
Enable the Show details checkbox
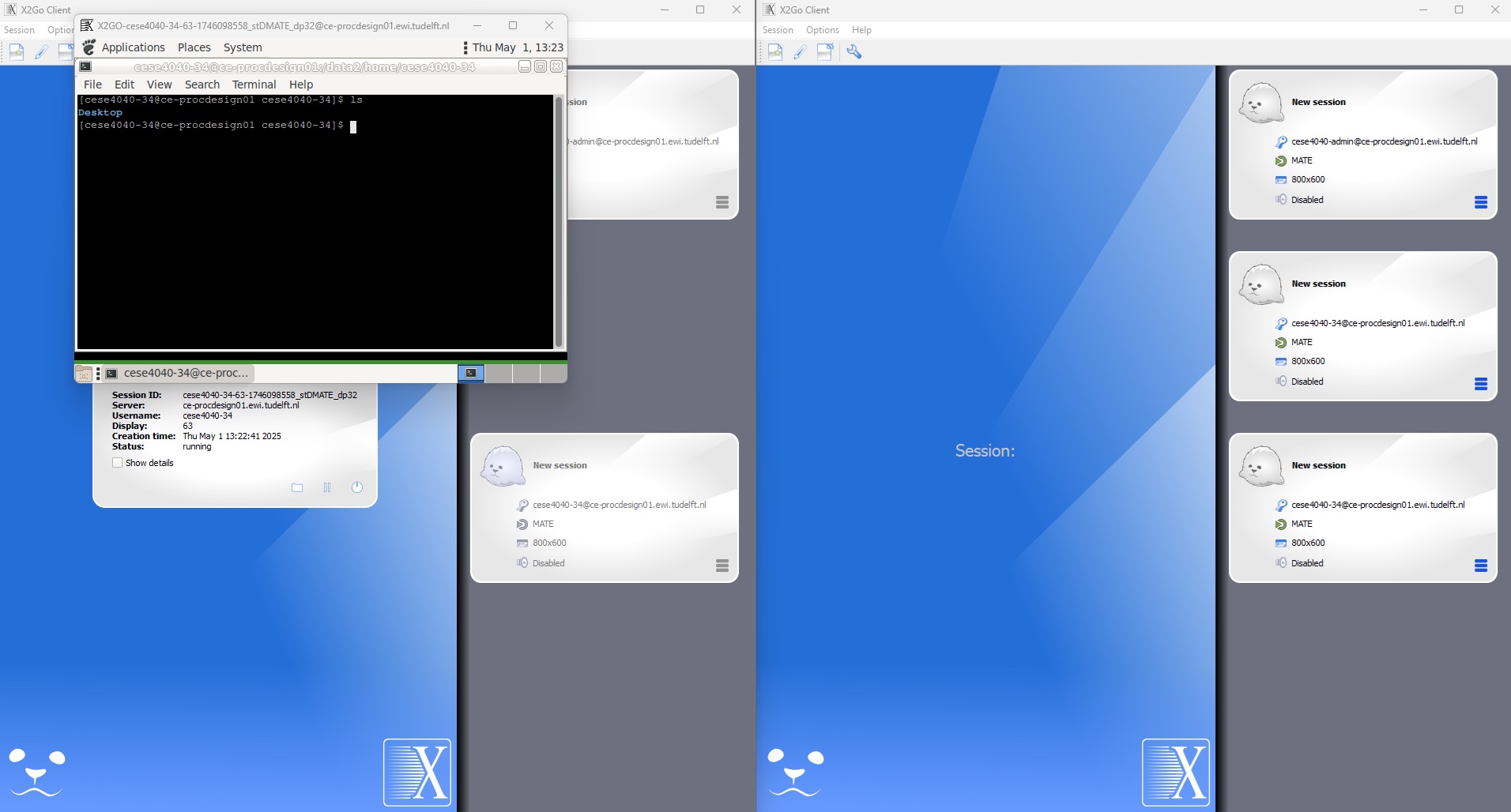coord(117,463)
